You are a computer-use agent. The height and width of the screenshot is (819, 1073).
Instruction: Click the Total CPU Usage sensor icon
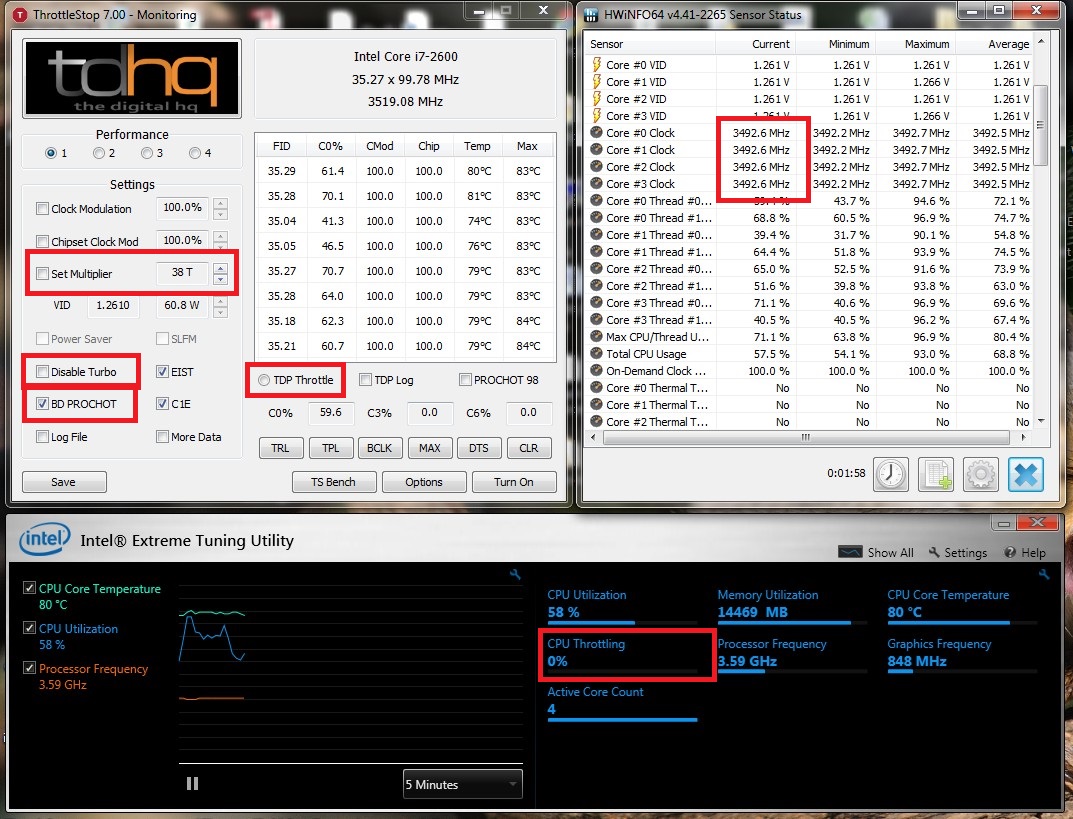(x=596, y=354)
